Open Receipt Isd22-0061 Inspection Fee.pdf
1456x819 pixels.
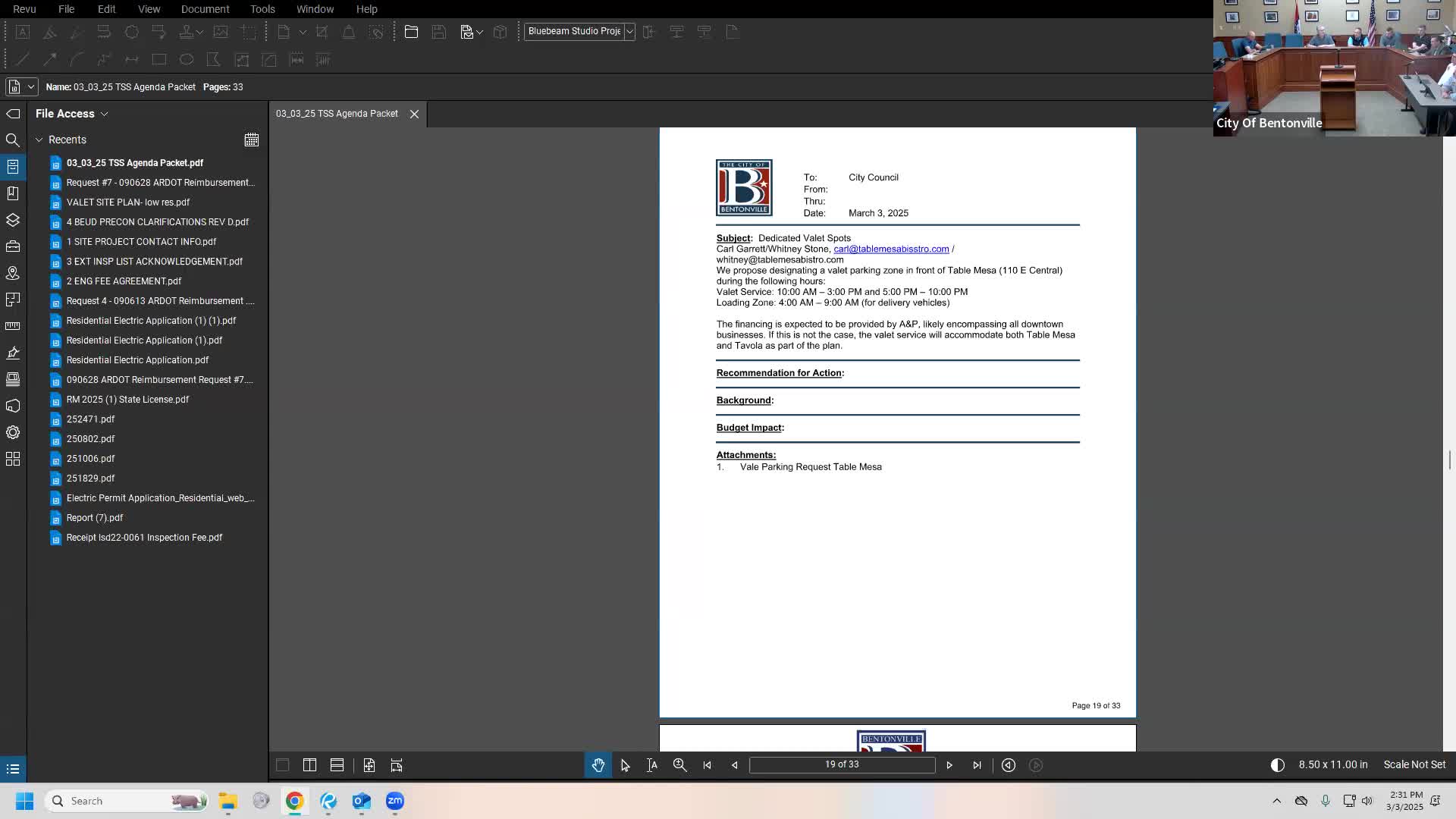pyautogui.click(x=144, y=538)
